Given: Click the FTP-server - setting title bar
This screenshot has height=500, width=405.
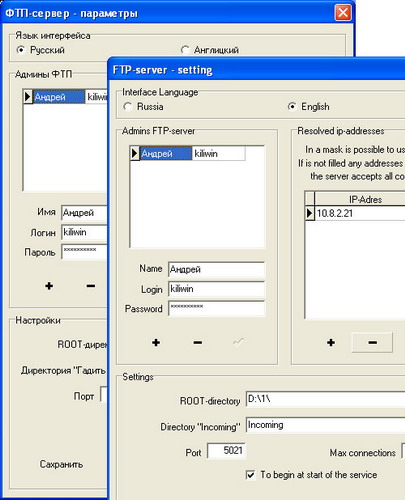Looking at the screenshot, I should point(257,70).
